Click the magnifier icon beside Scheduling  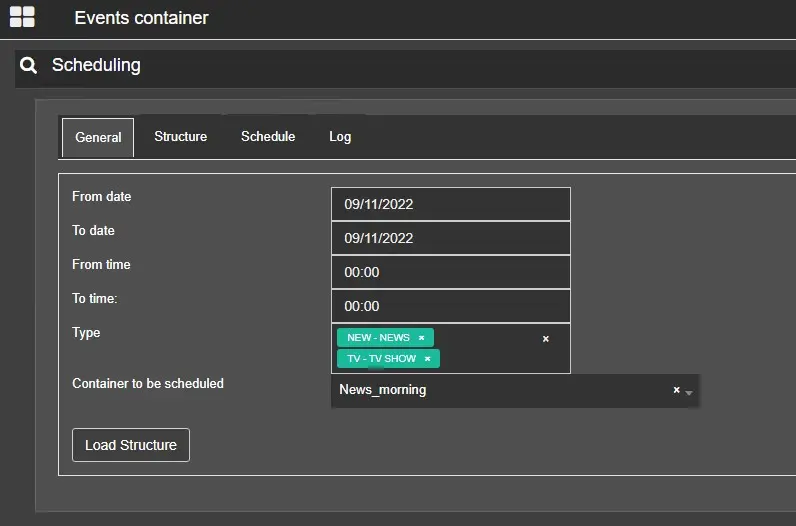pos(29,66)
